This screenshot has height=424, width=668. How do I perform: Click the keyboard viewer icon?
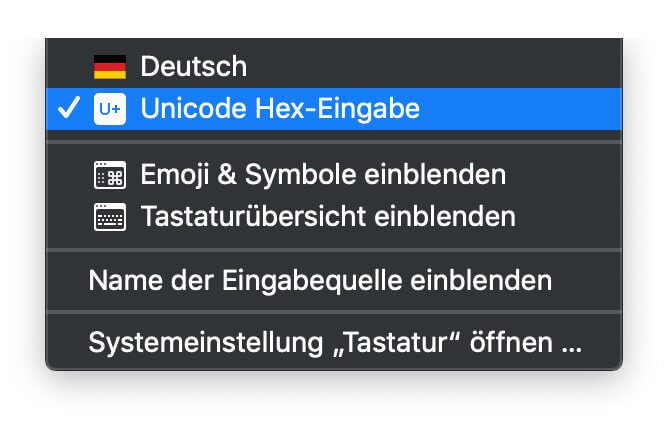[x=110, y=217]
